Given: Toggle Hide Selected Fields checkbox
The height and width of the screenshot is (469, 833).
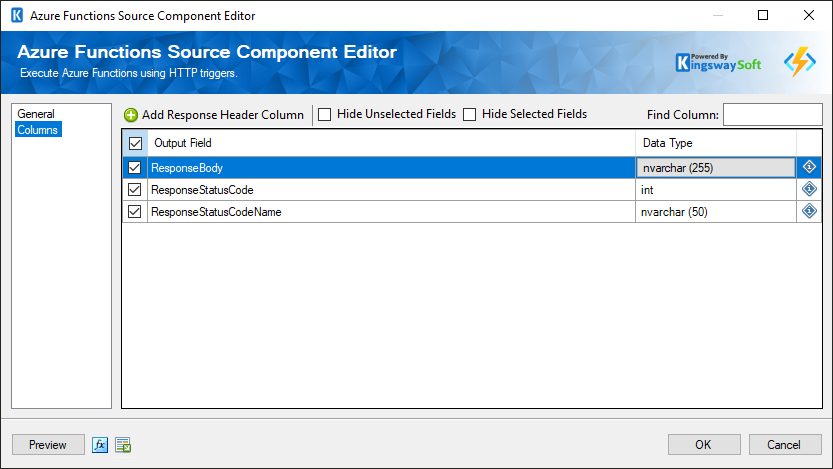Looking at the screenshot, I should [470, 114].
